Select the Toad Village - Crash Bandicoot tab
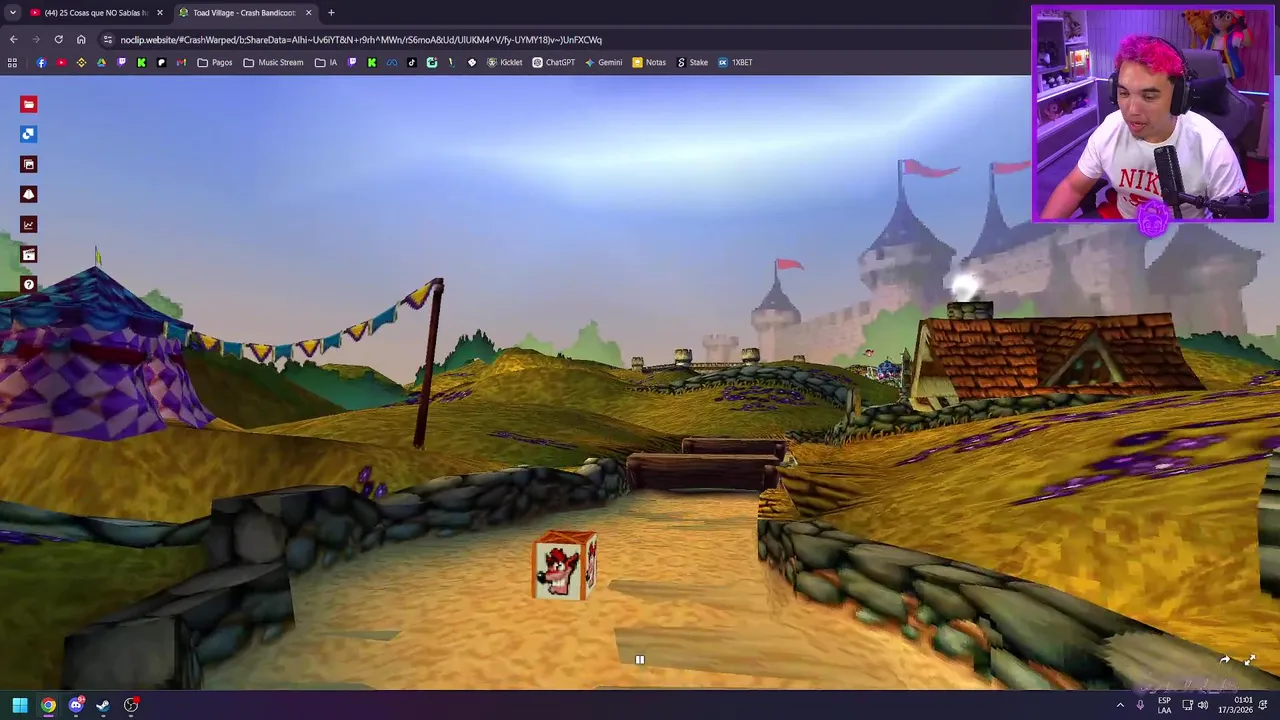 click(245, 13)
